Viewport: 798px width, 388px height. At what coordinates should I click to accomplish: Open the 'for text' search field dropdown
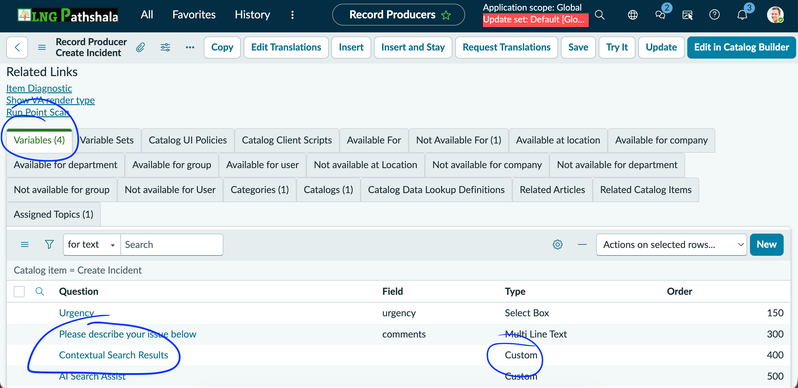coord(92,244)
